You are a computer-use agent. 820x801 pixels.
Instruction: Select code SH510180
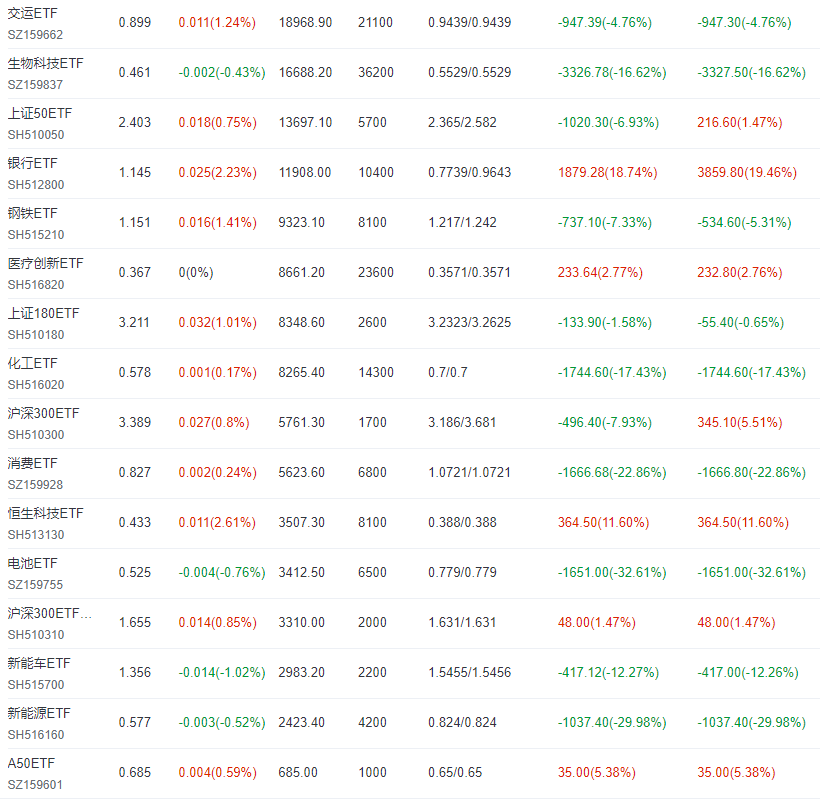[x=36, y=335]
